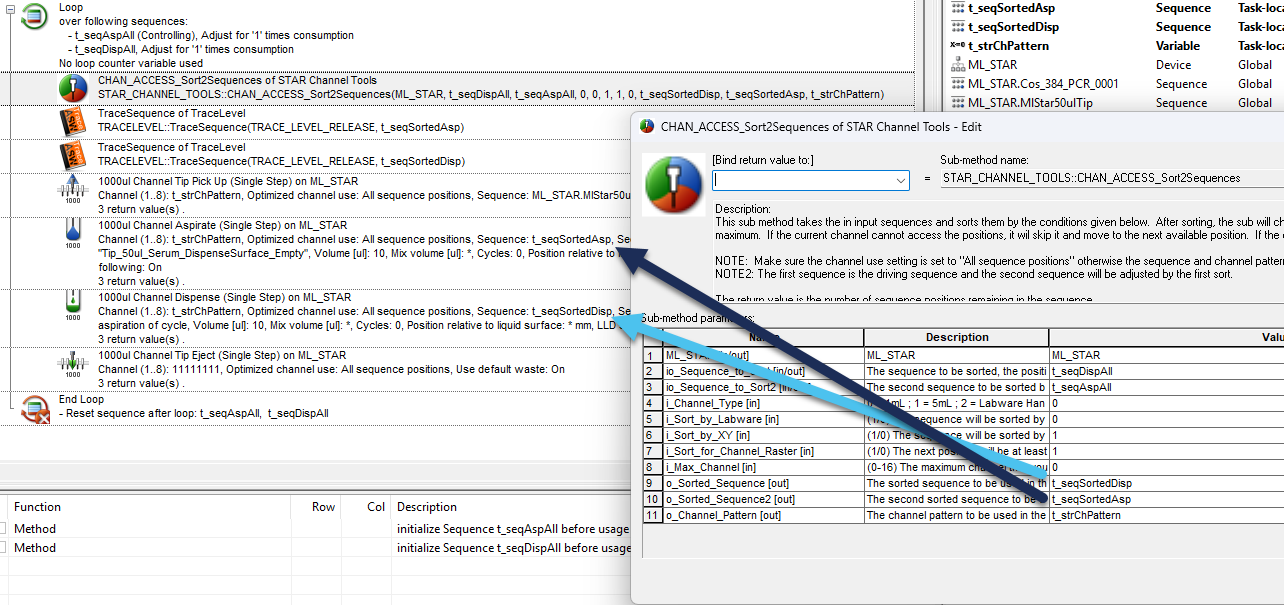
Task: Select the 1000ul Channel Aspirate icon
Action: [73, 240]
